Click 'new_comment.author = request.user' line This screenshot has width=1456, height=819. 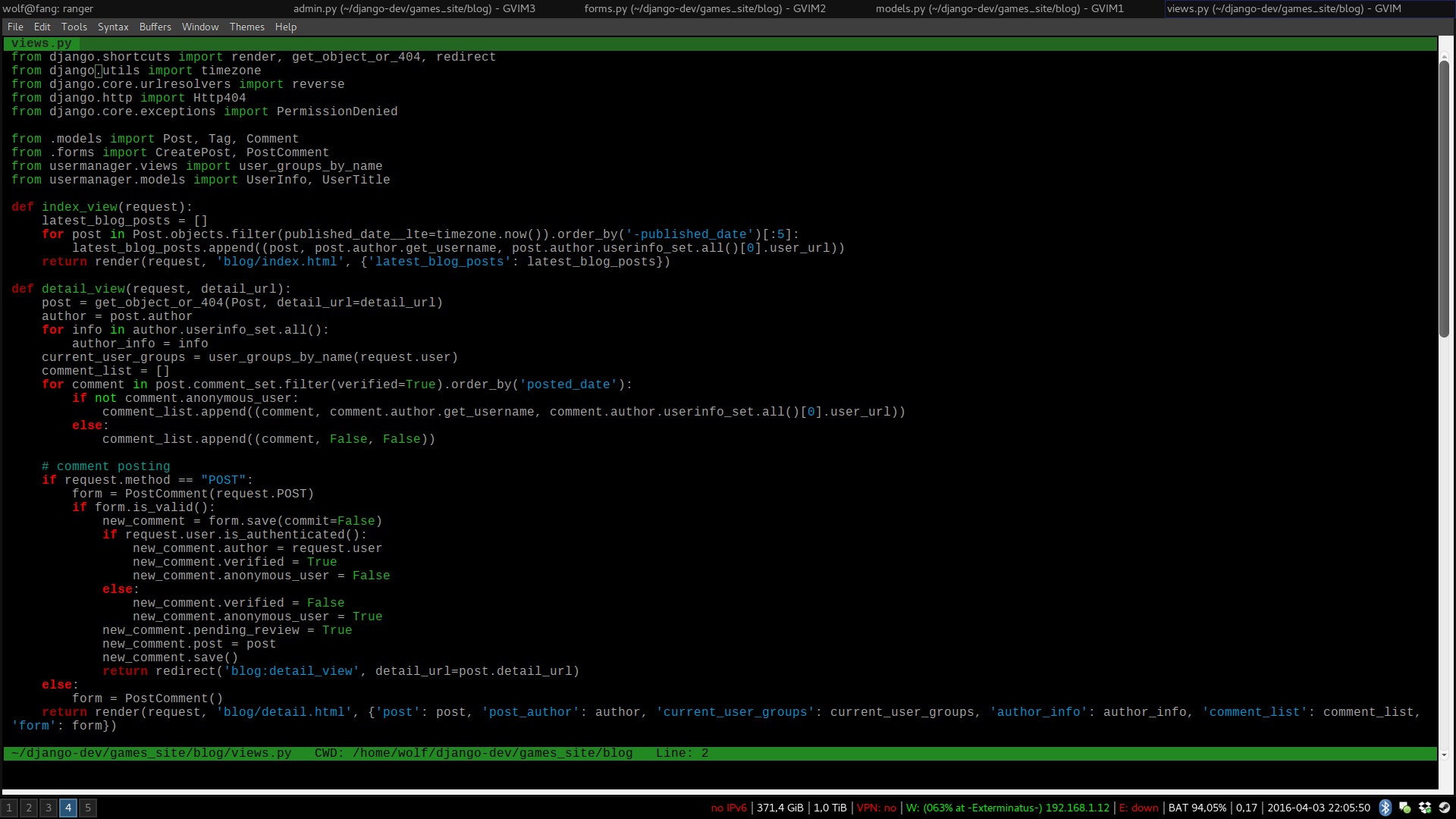click(257, 548)
